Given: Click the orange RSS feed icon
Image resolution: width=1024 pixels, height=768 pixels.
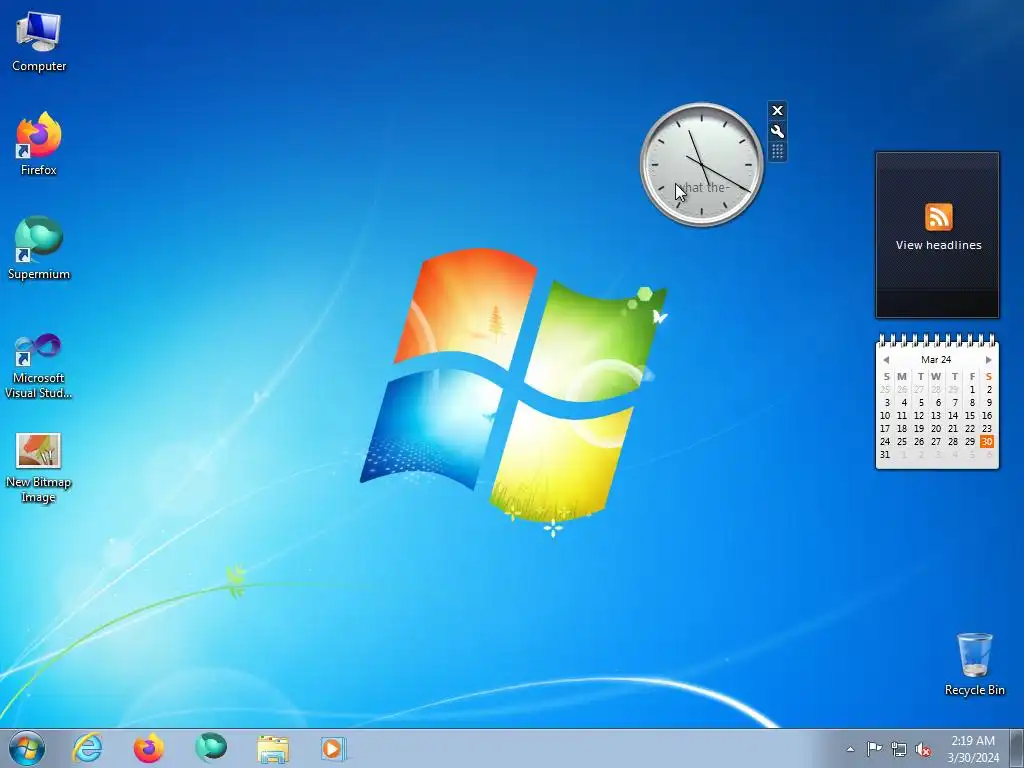Looking at the screenshot, I should coord(938,217).
